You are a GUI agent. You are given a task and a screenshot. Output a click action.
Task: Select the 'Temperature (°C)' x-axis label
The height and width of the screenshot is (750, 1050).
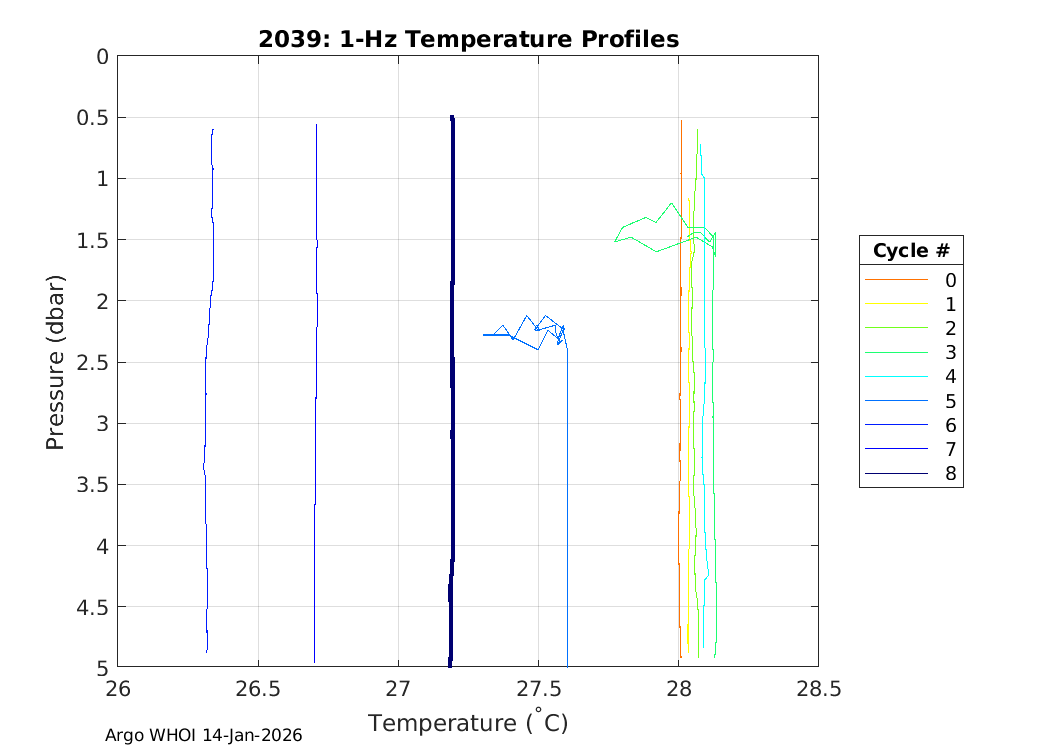pos(468,722)
